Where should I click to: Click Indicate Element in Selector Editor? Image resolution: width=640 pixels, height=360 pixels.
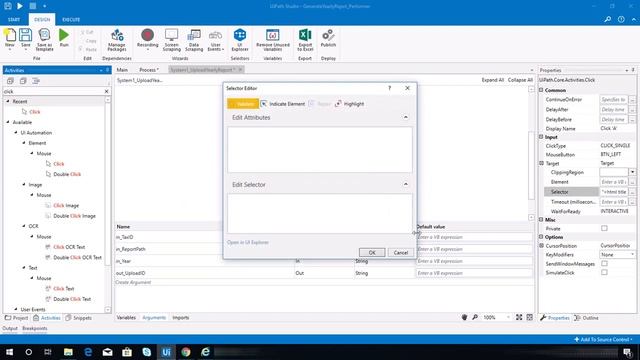(283, 104)
